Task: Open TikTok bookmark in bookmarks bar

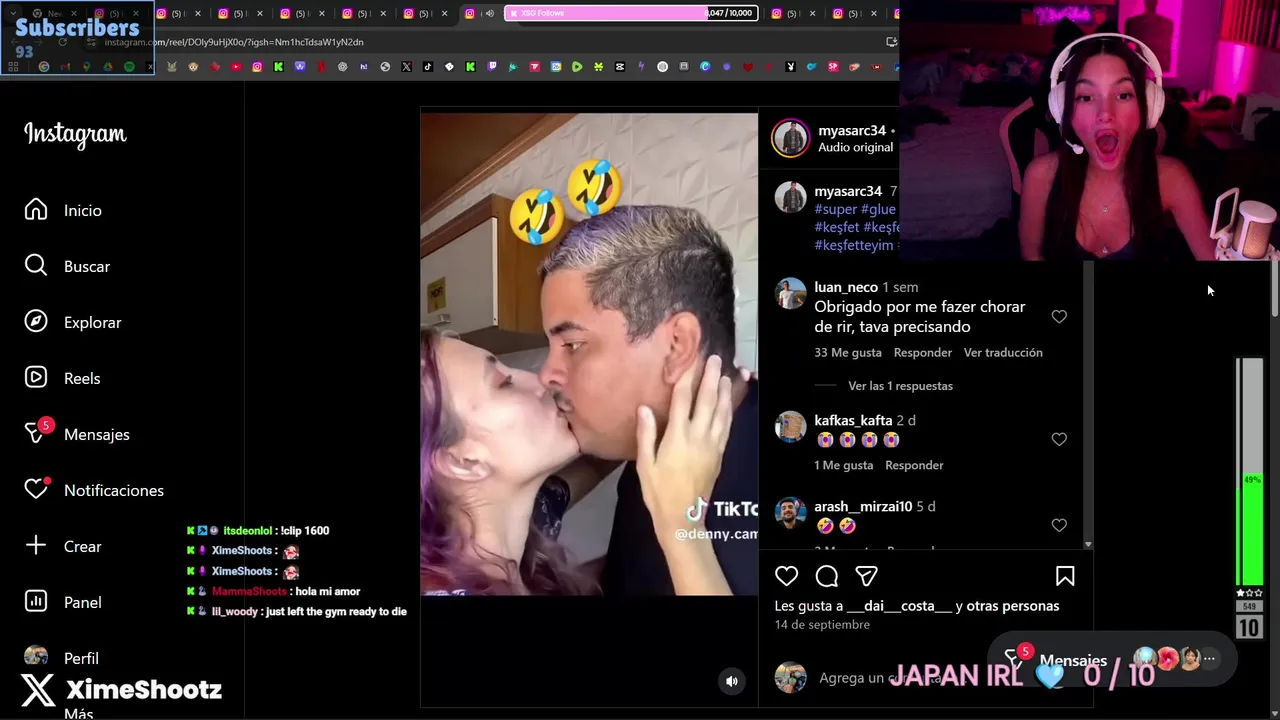Action: (x=427, y=67)
